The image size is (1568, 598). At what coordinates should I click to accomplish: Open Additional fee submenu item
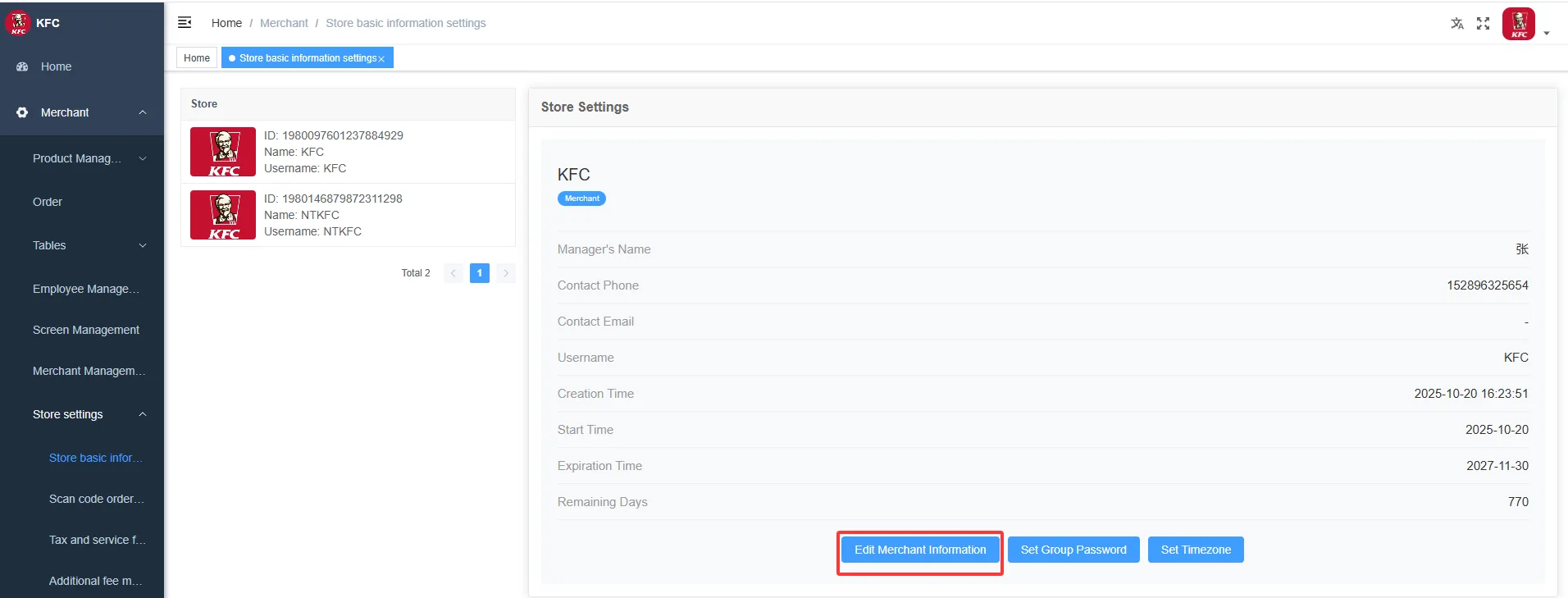click(x=82, y=581)
